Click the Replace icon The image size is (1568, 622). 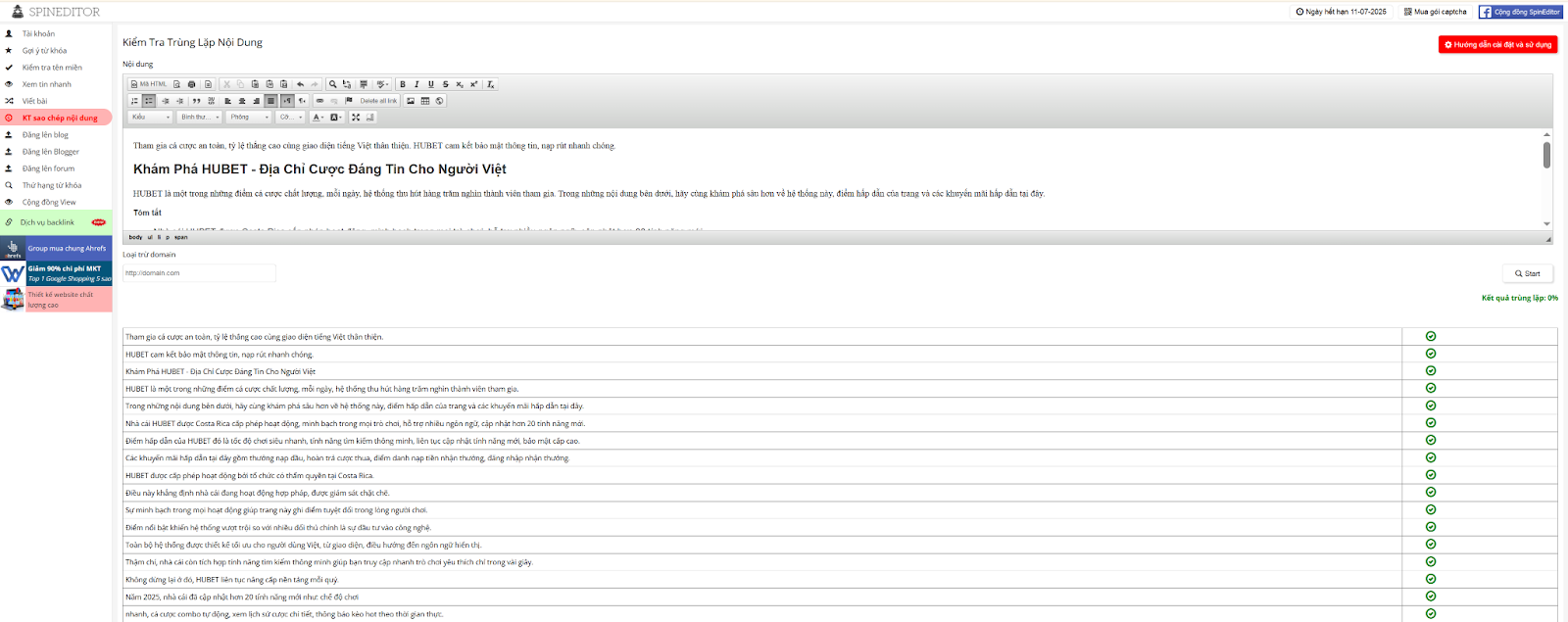coord(347,84)
